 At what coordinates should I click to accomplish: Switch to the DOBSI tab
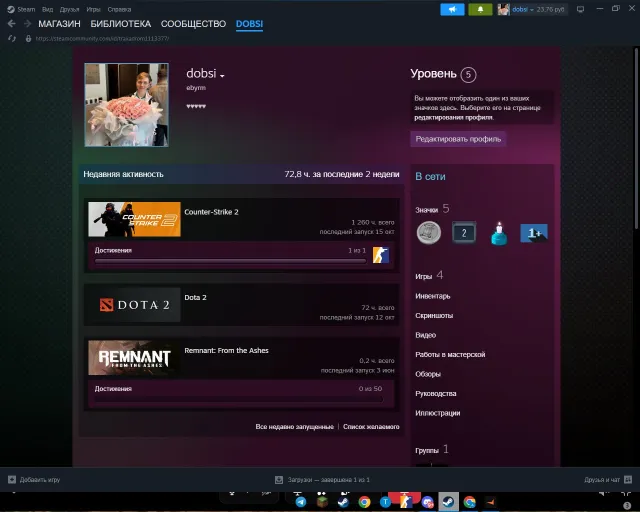tap(249, 24)
